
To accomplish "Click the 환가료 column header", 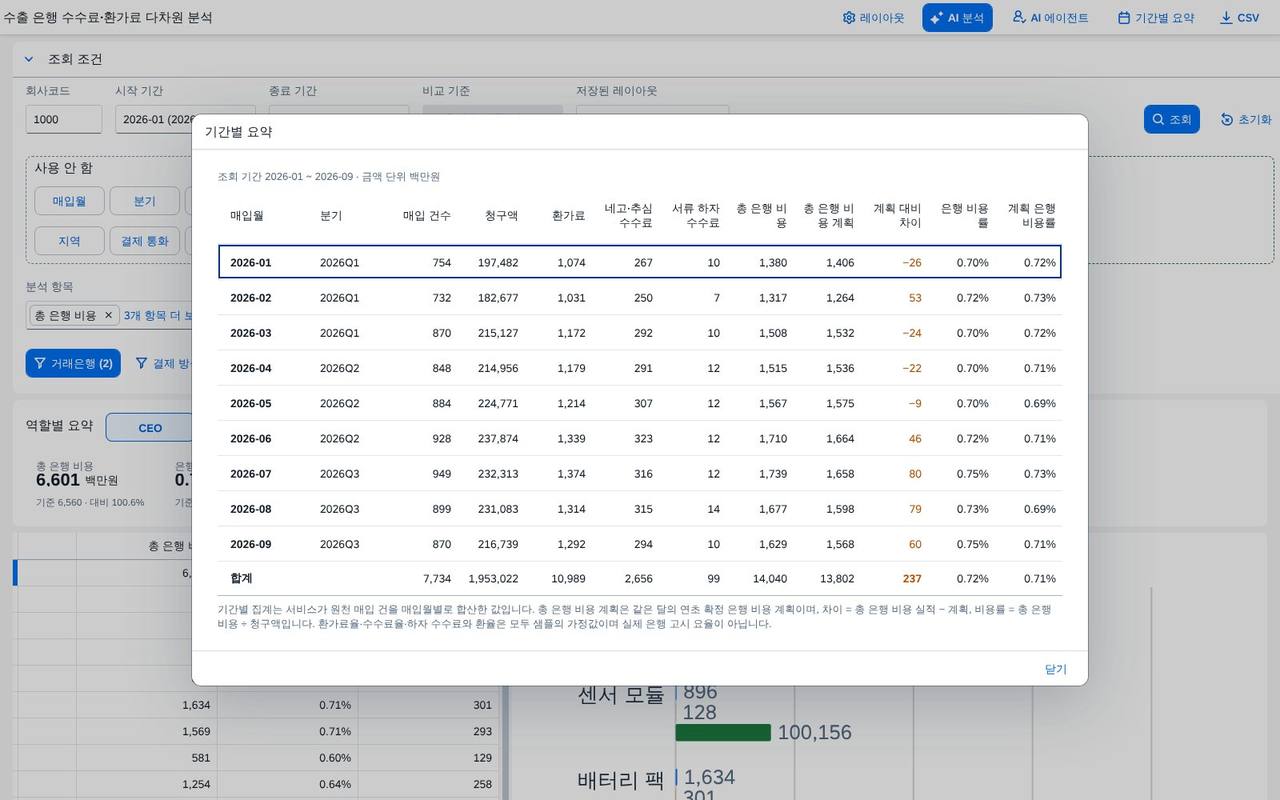I will (568, 215).
